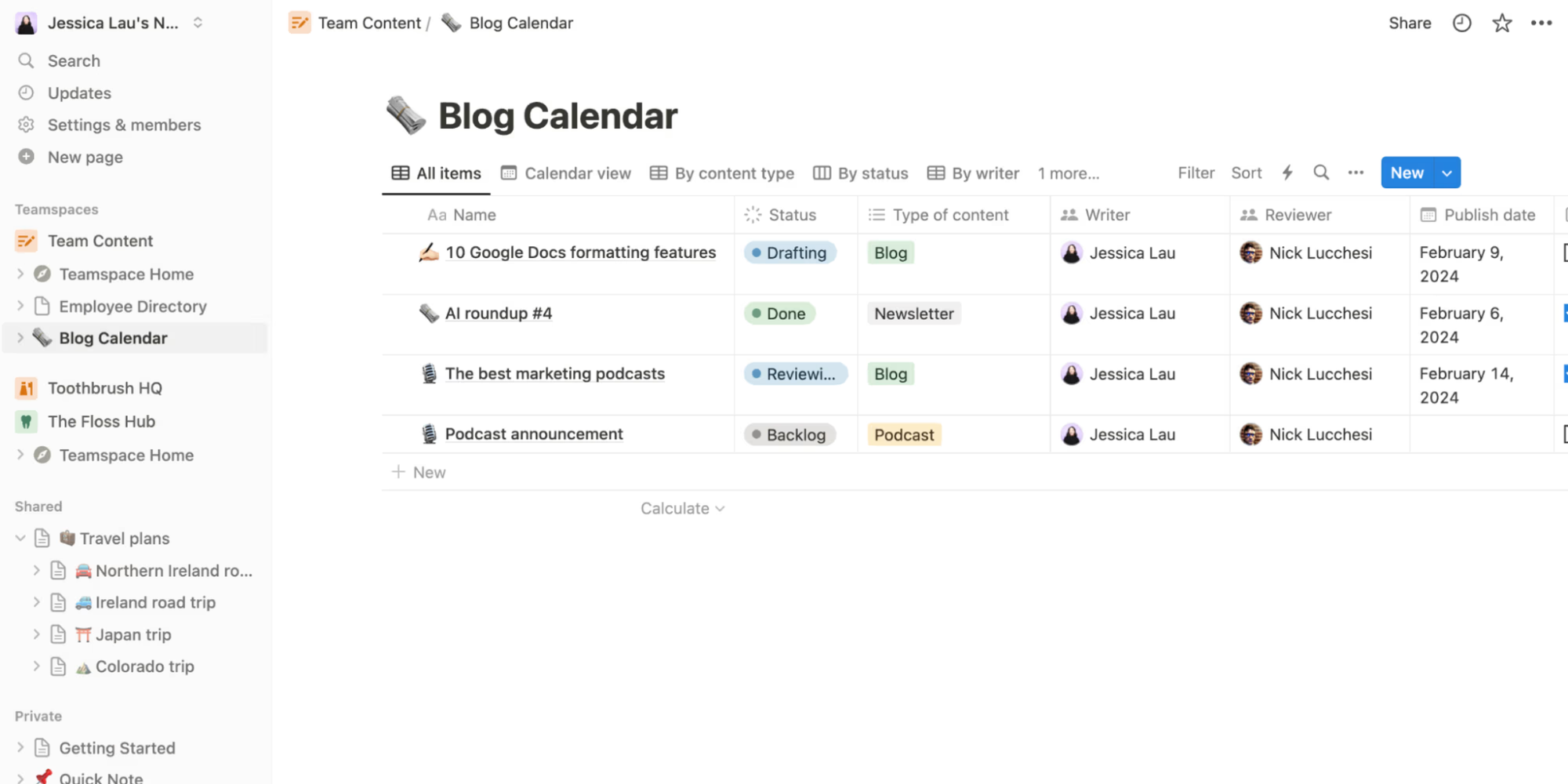Image resolution: width=1568 pixels, height=784 pixels.
Task: Open Search using the magnifier icon
Action: coord(26,60)
